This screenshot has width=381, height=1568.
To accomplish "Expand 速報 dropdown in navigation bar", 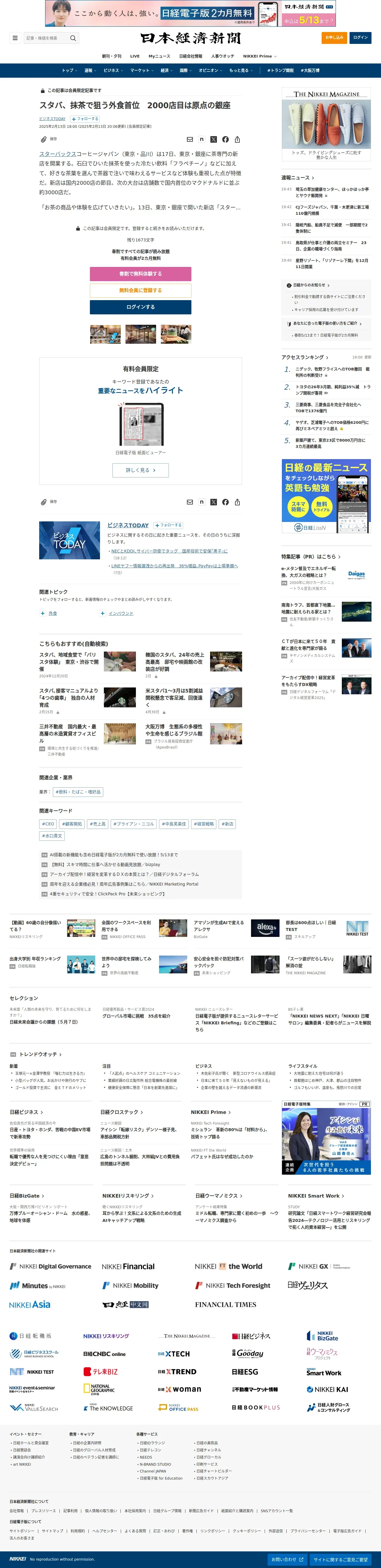I will coord(90,71).
